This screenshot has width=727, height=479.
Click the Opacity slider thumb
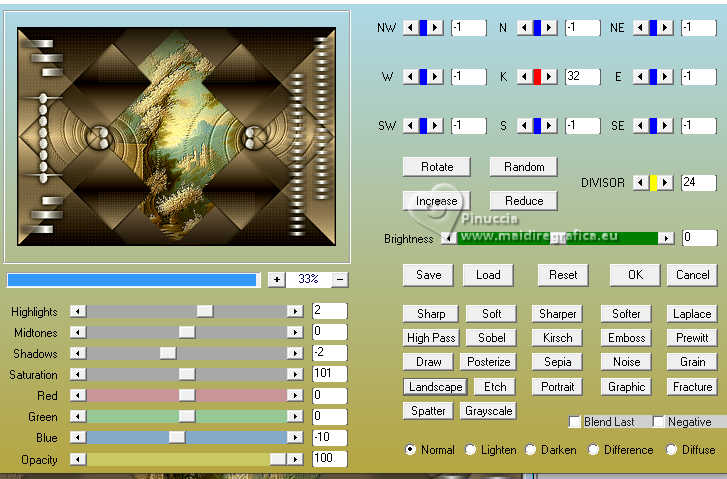pyautogui.click(x=278, y=459)
